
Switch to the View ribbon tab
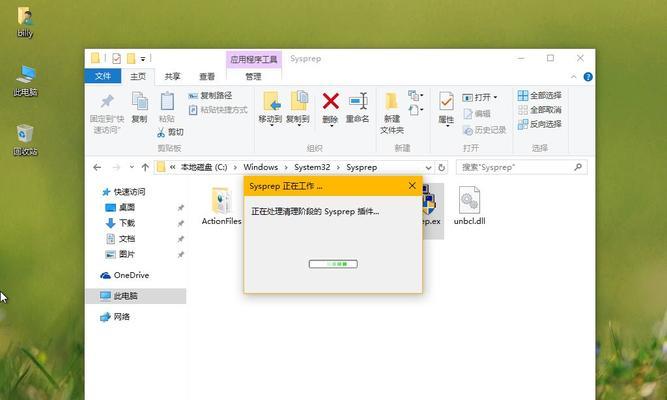coord(207,76)
